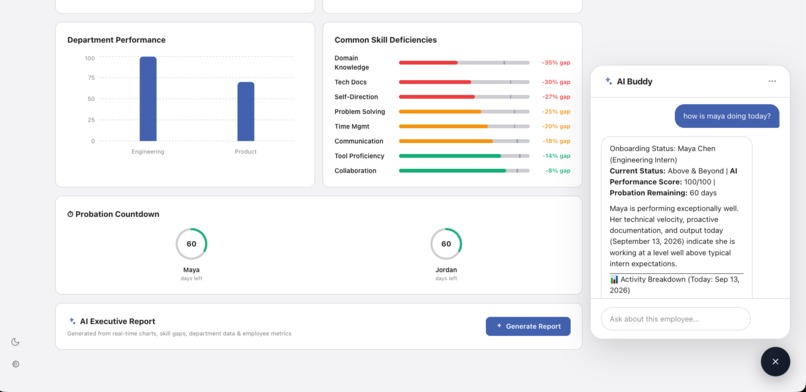This screenshot has width=806, height=392.
Task: Click the -14% gap value
Action: (556, 156)
